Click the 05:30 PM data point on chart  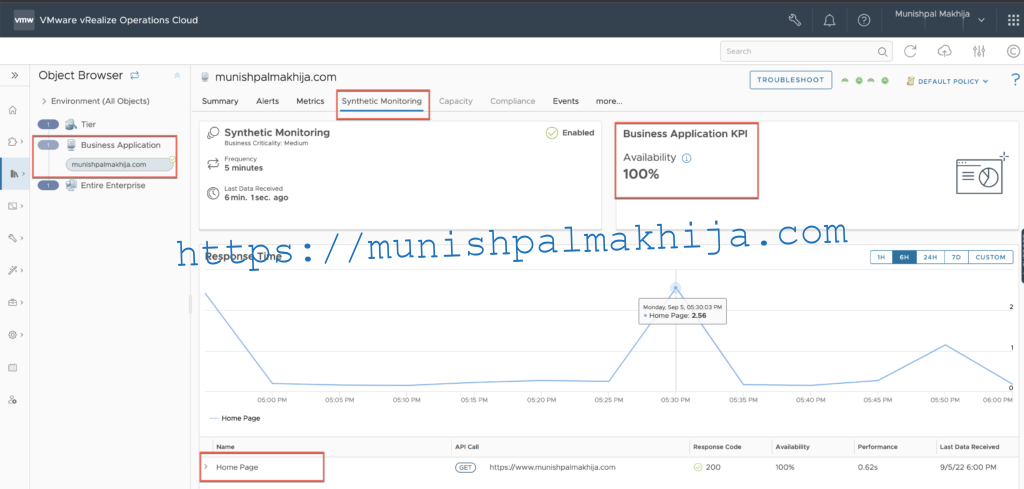[x=675, y=288]
